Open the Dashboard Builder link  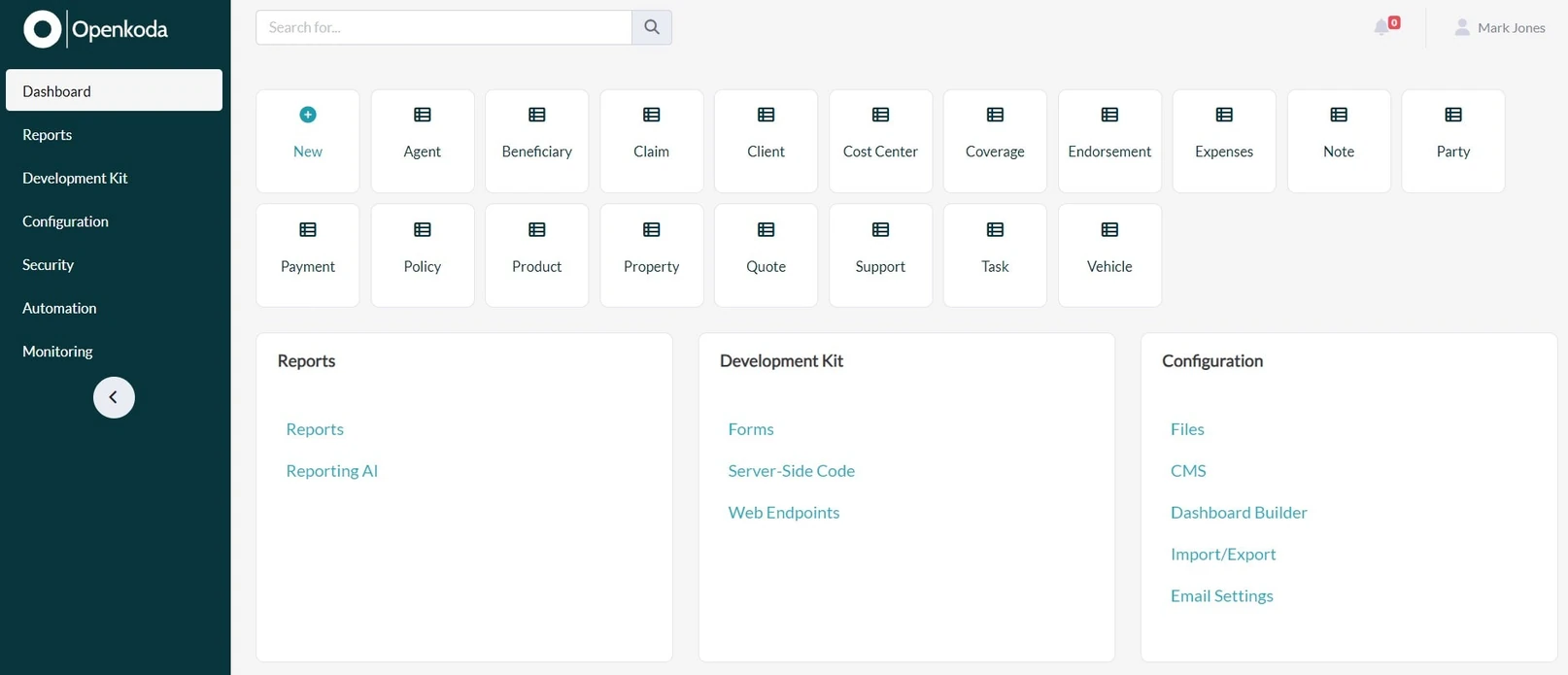tap(1239, 513)
